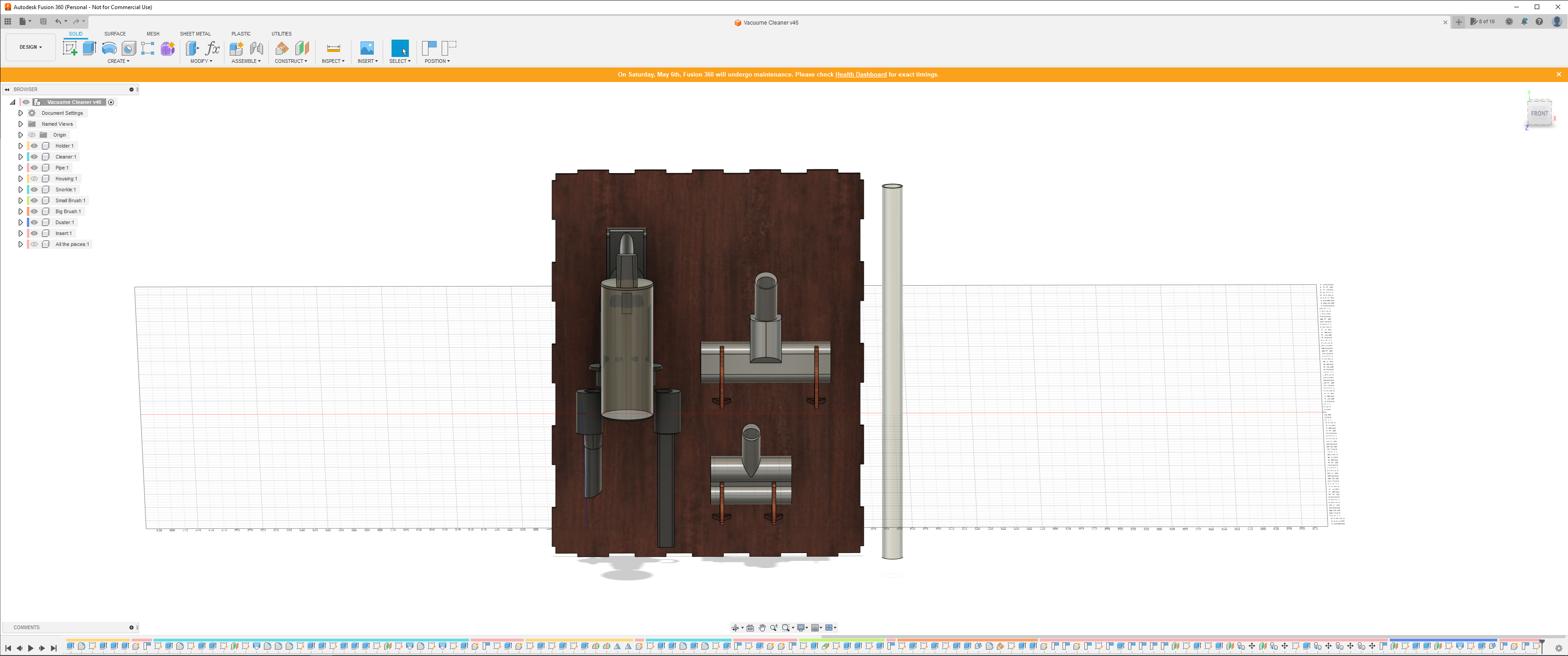Expand the Origin node in browser
This screenshot has height=656, width=1568.
click(20, 134)
